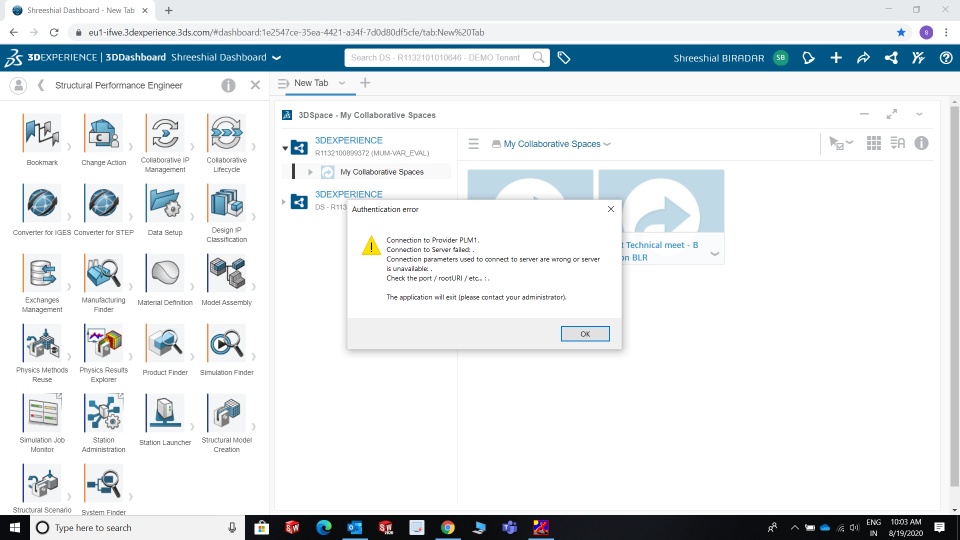Open Material Definition app
This screenshot has height=540, width=960.
[x=165, y=273]
